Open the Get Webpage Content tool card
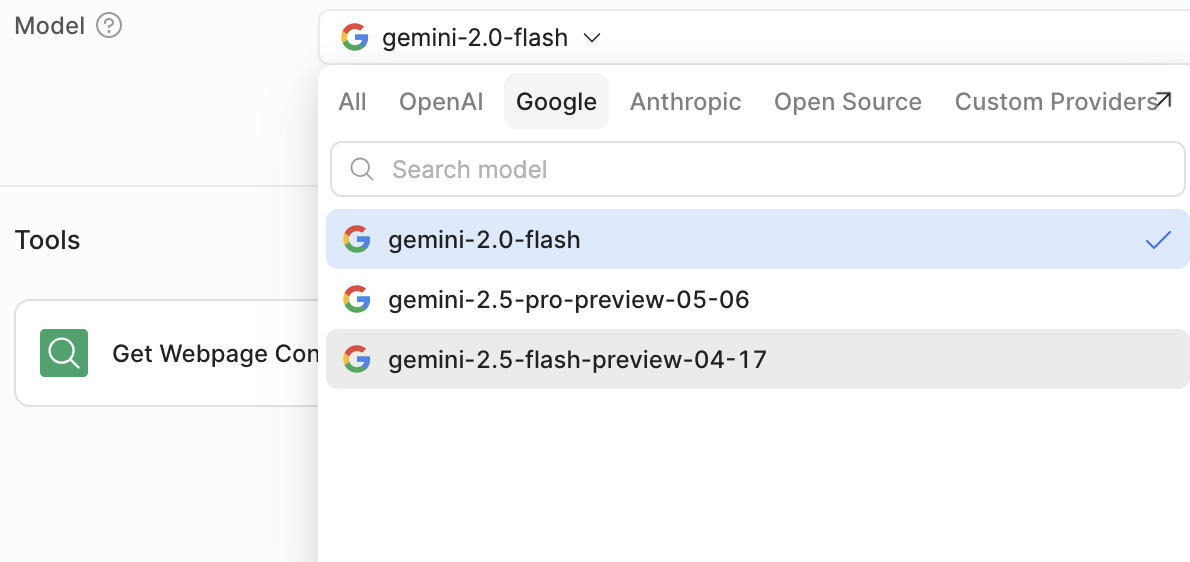1190x562 pixels. [167, 353]
